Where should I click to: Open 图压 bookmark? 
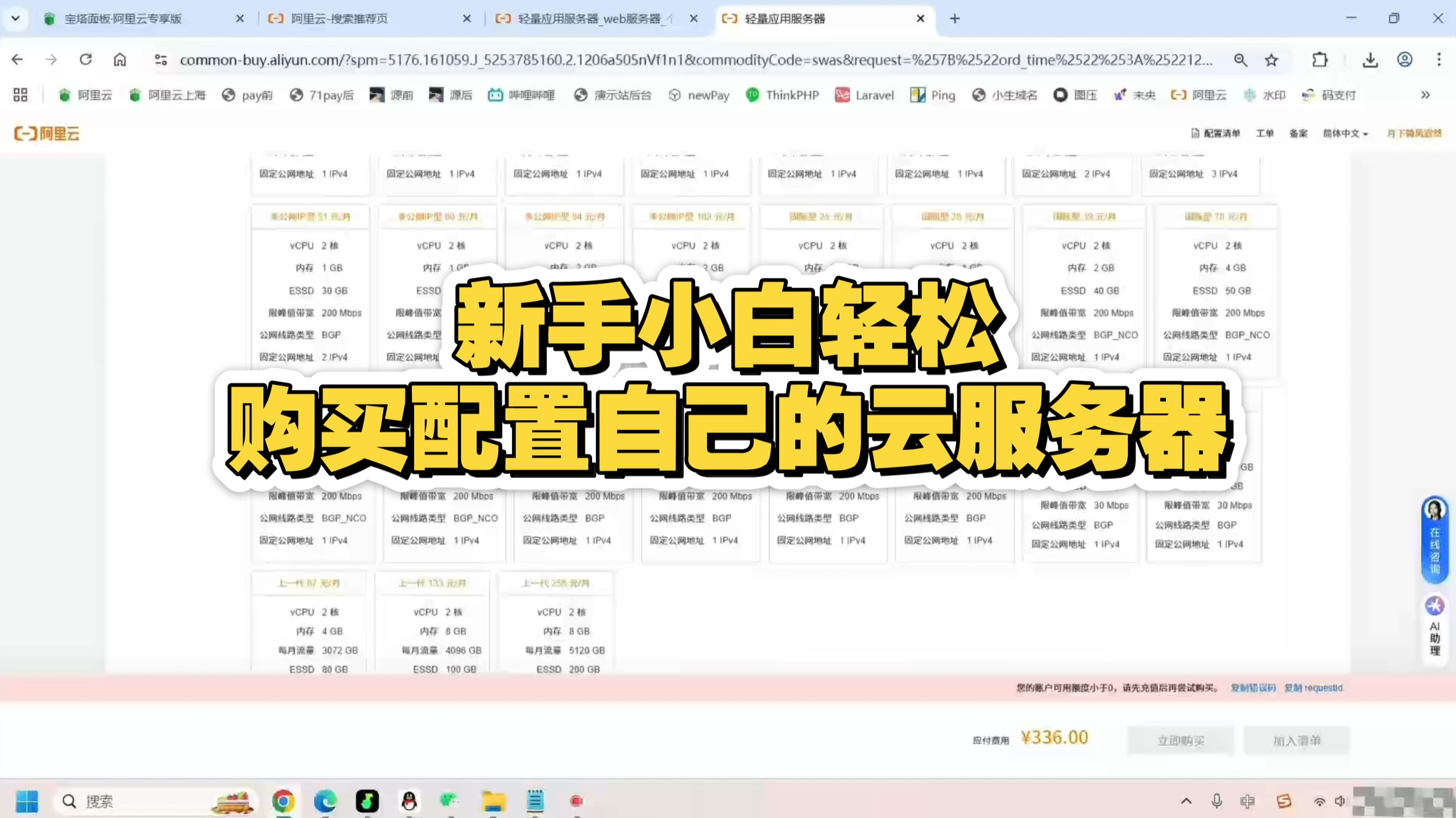[x=1075, y=95]
